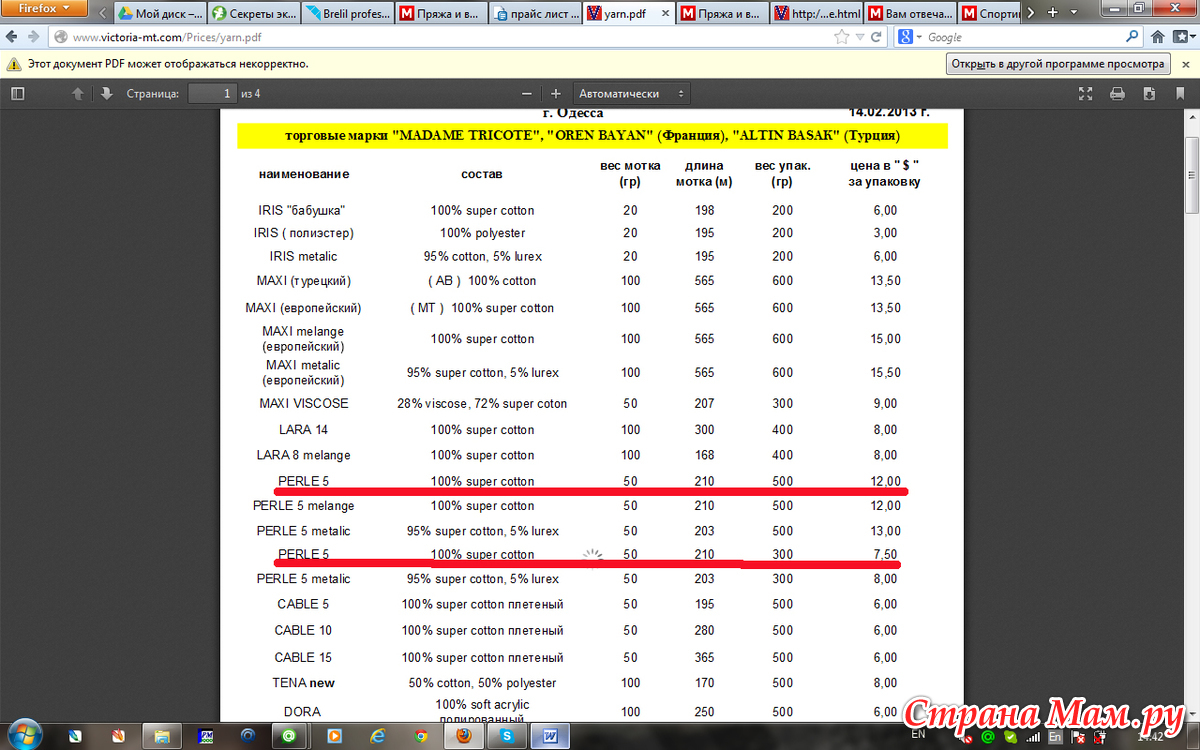This screenshot has height=750, width=1200.
Task: Switch to the 'Секреты эк...' tab
Action: 254,14
